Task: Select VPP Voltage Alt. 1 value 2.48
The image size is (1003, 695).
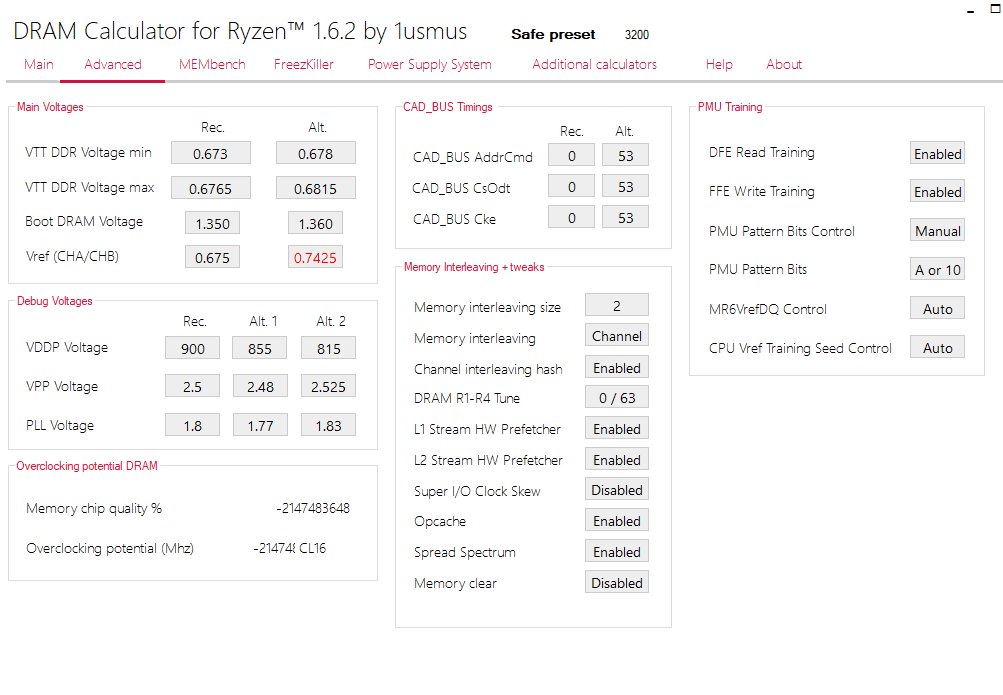Action: click(260, 387)
